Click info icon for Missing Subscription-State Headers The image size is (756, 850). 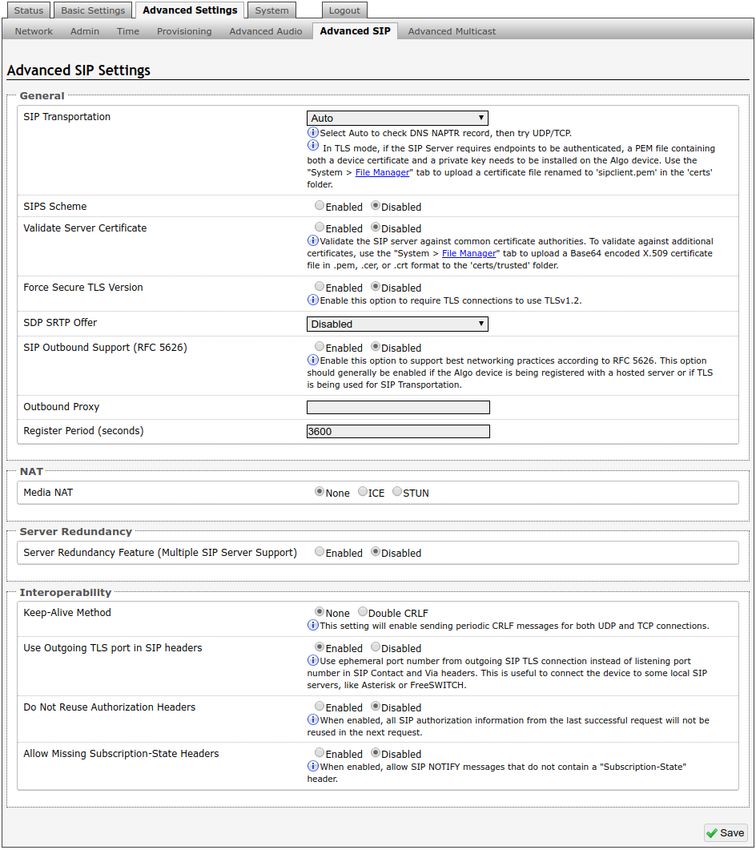point(313,766)
